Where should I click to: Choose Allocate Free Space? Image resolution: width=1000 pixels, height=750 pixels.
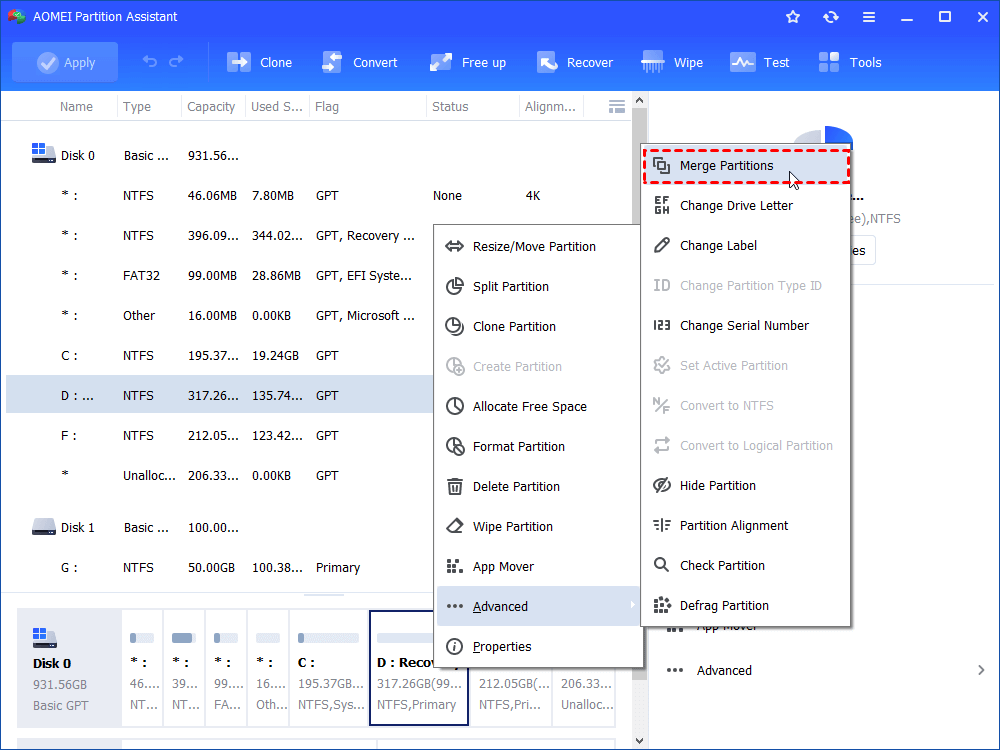538,406
